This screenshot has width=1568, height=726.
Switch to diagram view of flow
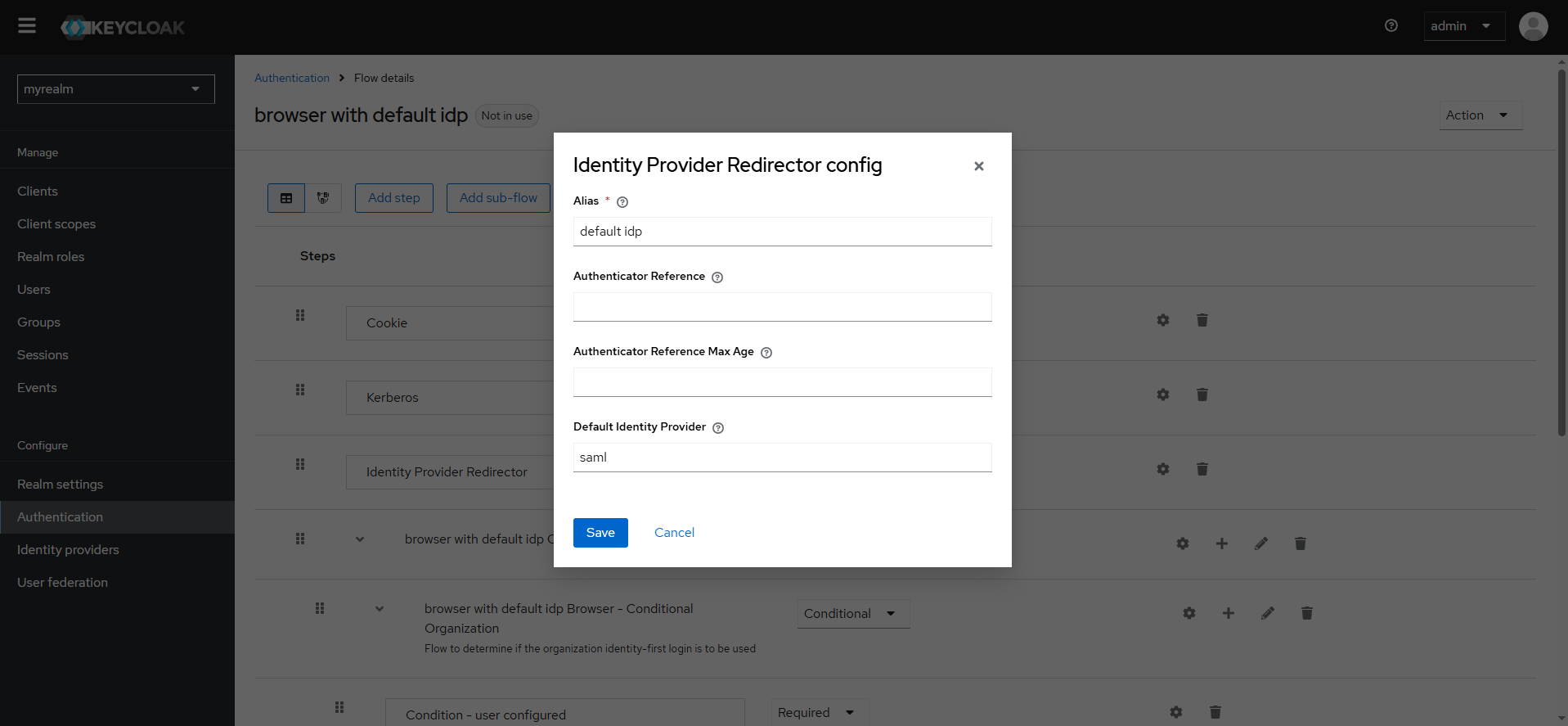pyautogui.click(x=323, y=198)
